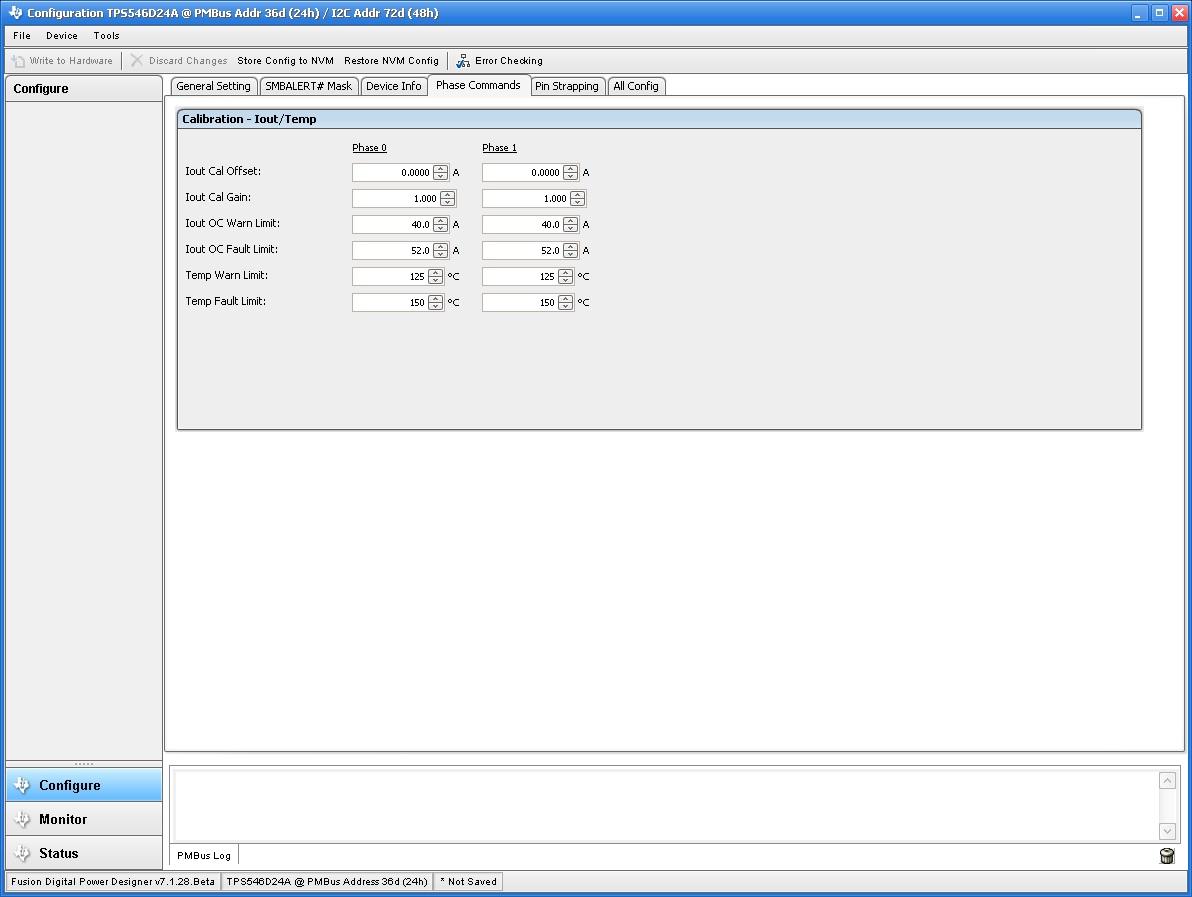Increase Phase 0 Iout Cal Offset with the up arrow
The image size is (1192, 897).
(440, 168)
